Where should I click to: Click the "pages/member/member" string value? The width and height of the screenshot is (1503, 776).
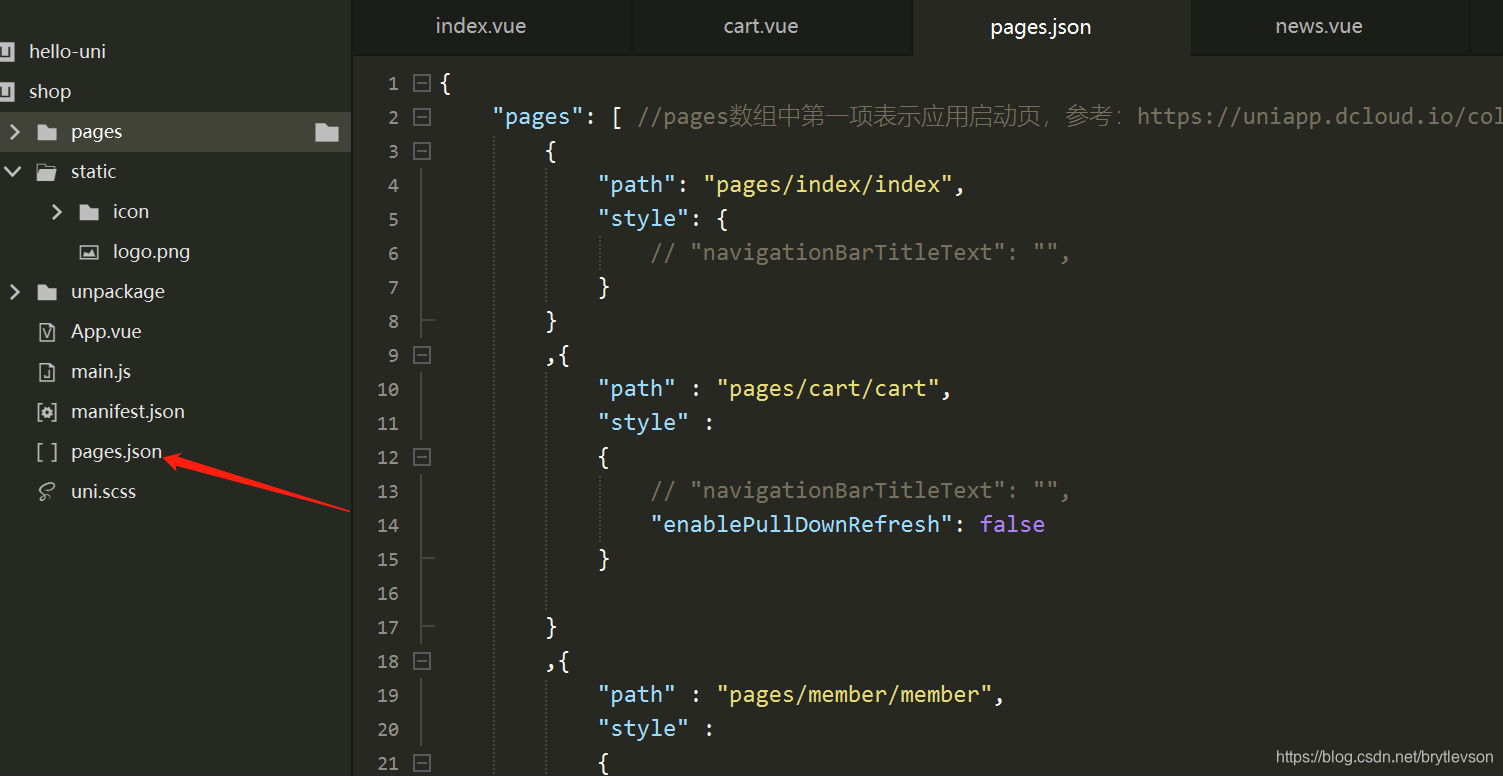coord(854,695)
